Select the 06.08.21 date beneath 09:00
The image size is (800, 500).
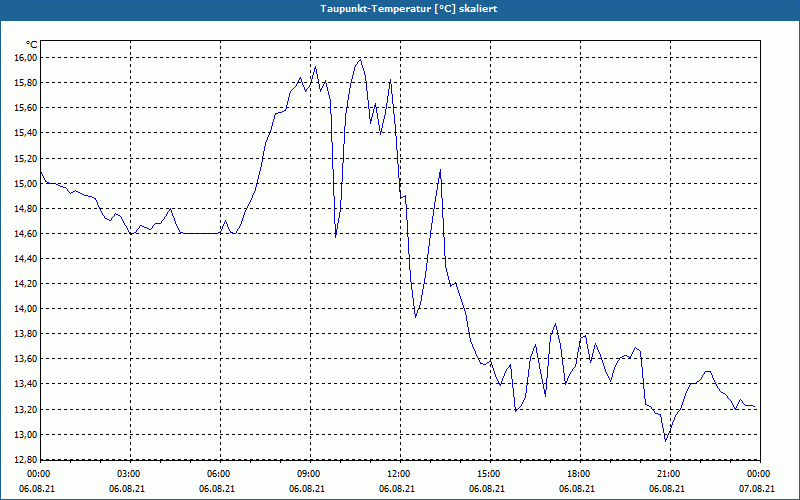pos(307,488)
